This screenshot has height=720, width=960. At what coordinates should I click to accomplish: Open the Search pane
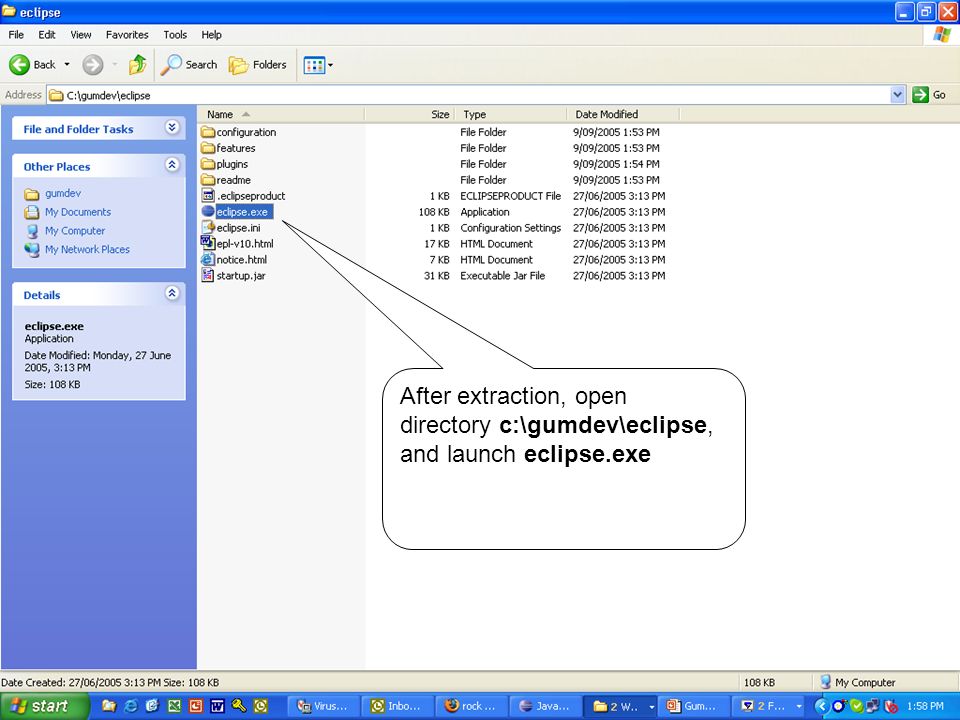click(189, 64)
